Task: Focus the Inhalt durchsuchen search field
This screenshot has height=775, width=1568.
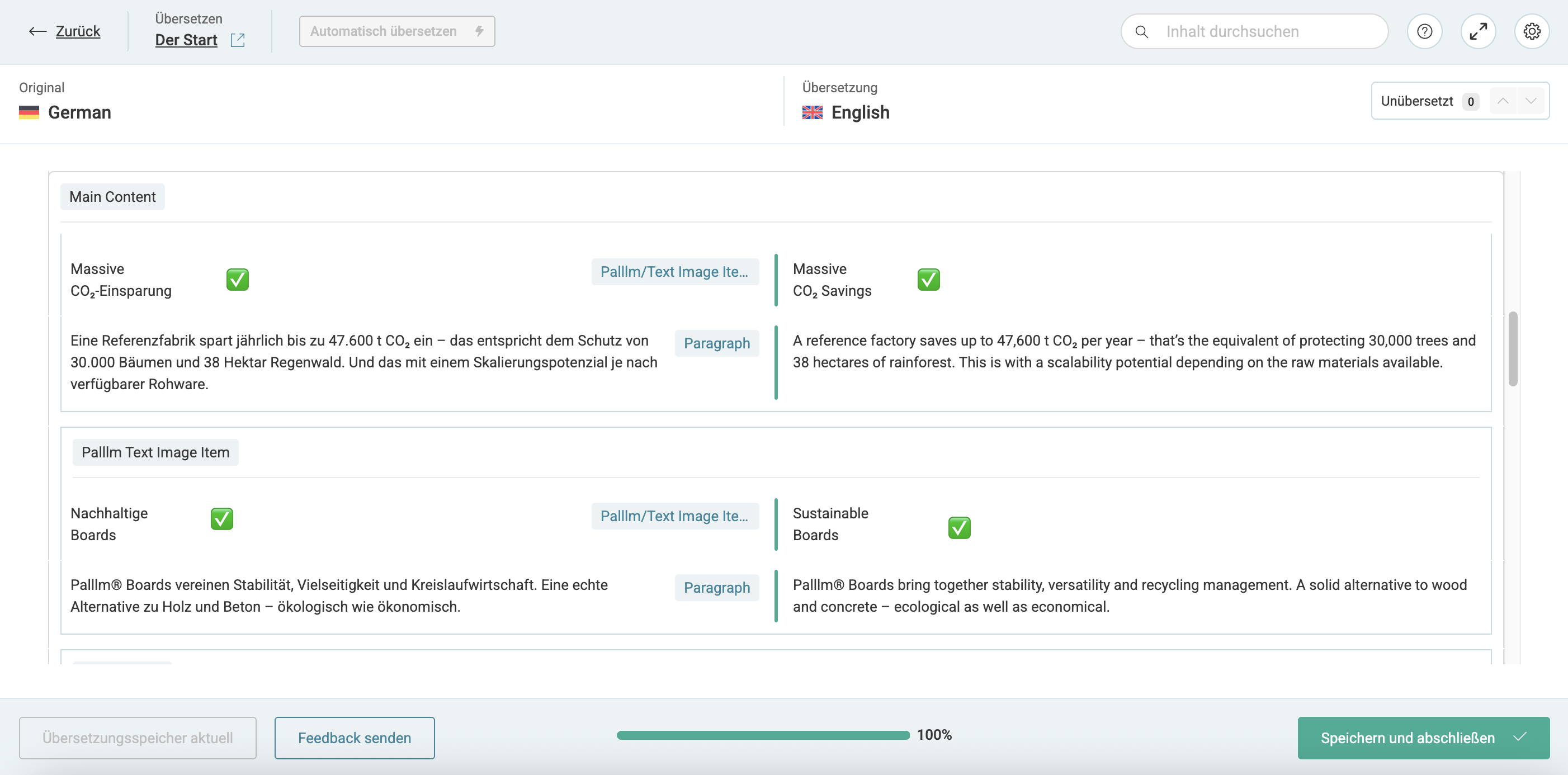Action: (x=1266, y=32)
